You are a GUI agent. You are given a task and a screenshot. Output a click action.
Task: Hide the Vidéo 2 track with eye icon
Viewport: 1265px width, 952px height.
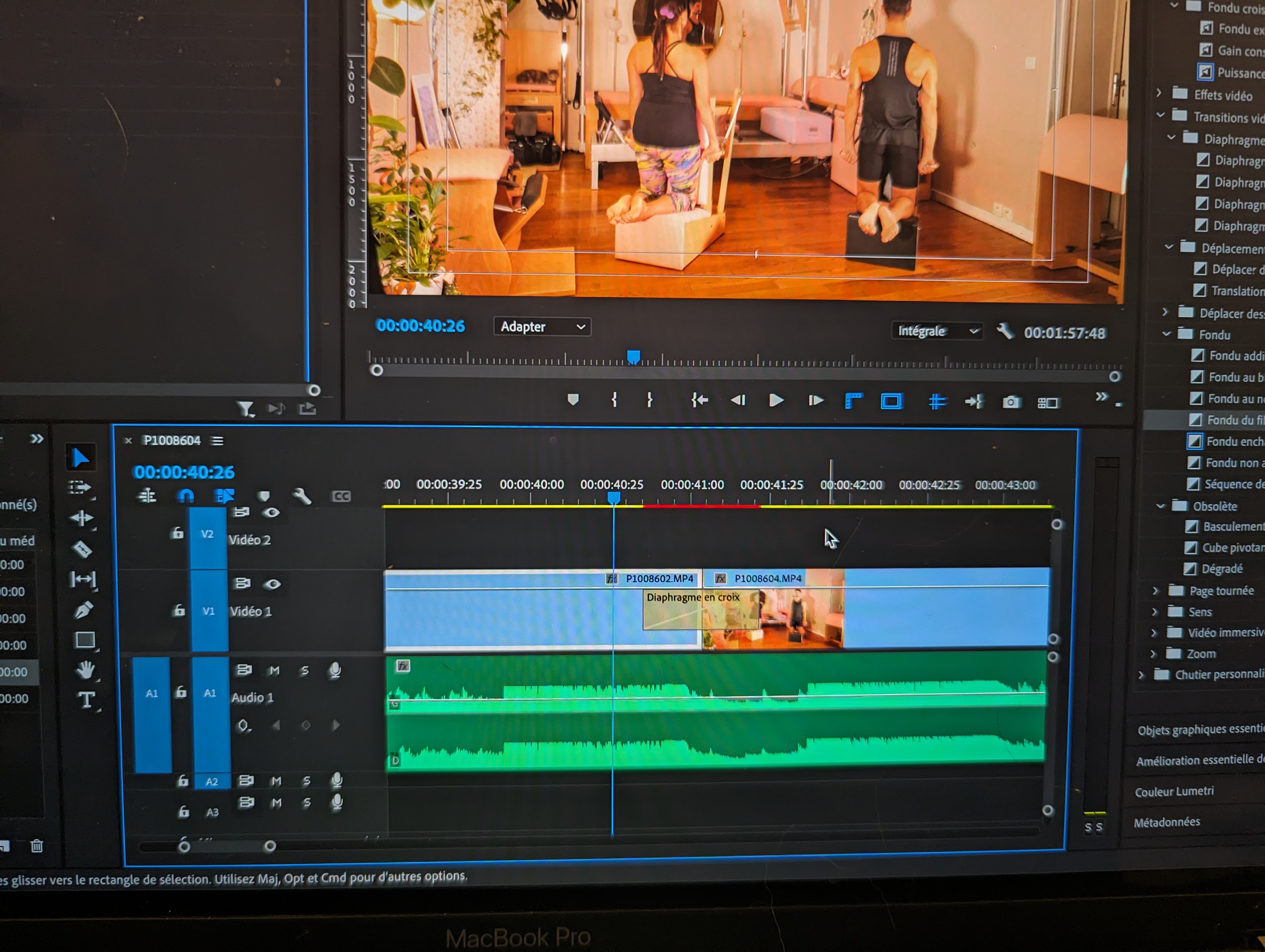[271, 513]
